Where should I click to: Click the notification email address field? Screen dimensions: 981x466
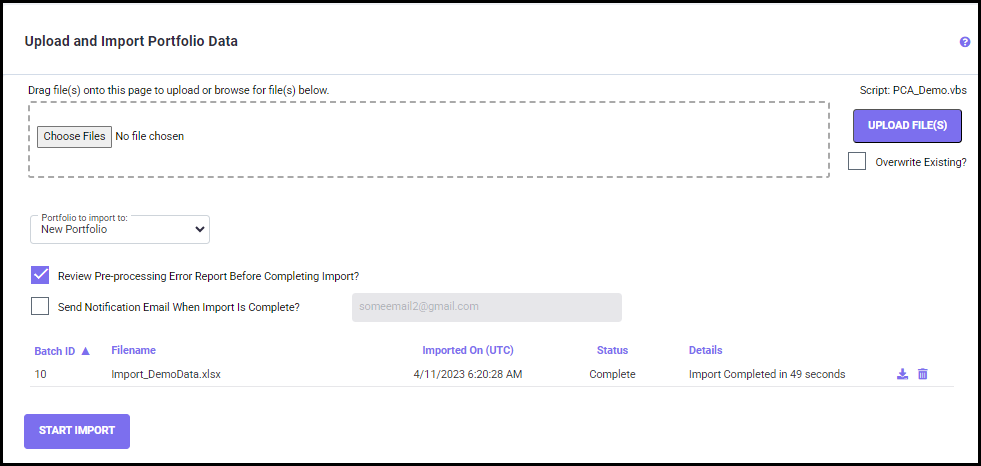click(x=486, y=307)
